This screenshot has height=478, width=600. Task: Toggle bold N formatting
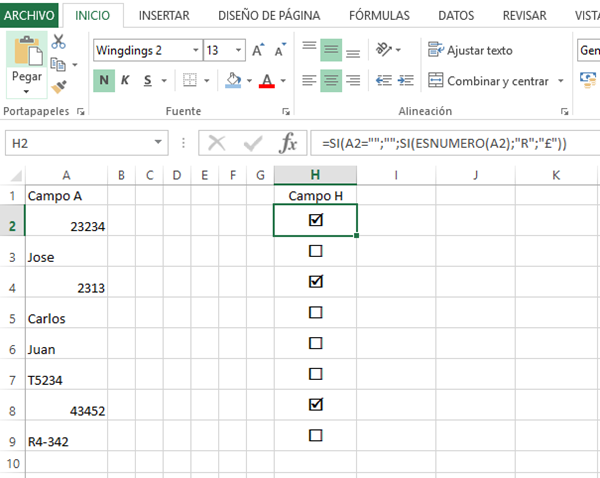(x=104, y=80)
